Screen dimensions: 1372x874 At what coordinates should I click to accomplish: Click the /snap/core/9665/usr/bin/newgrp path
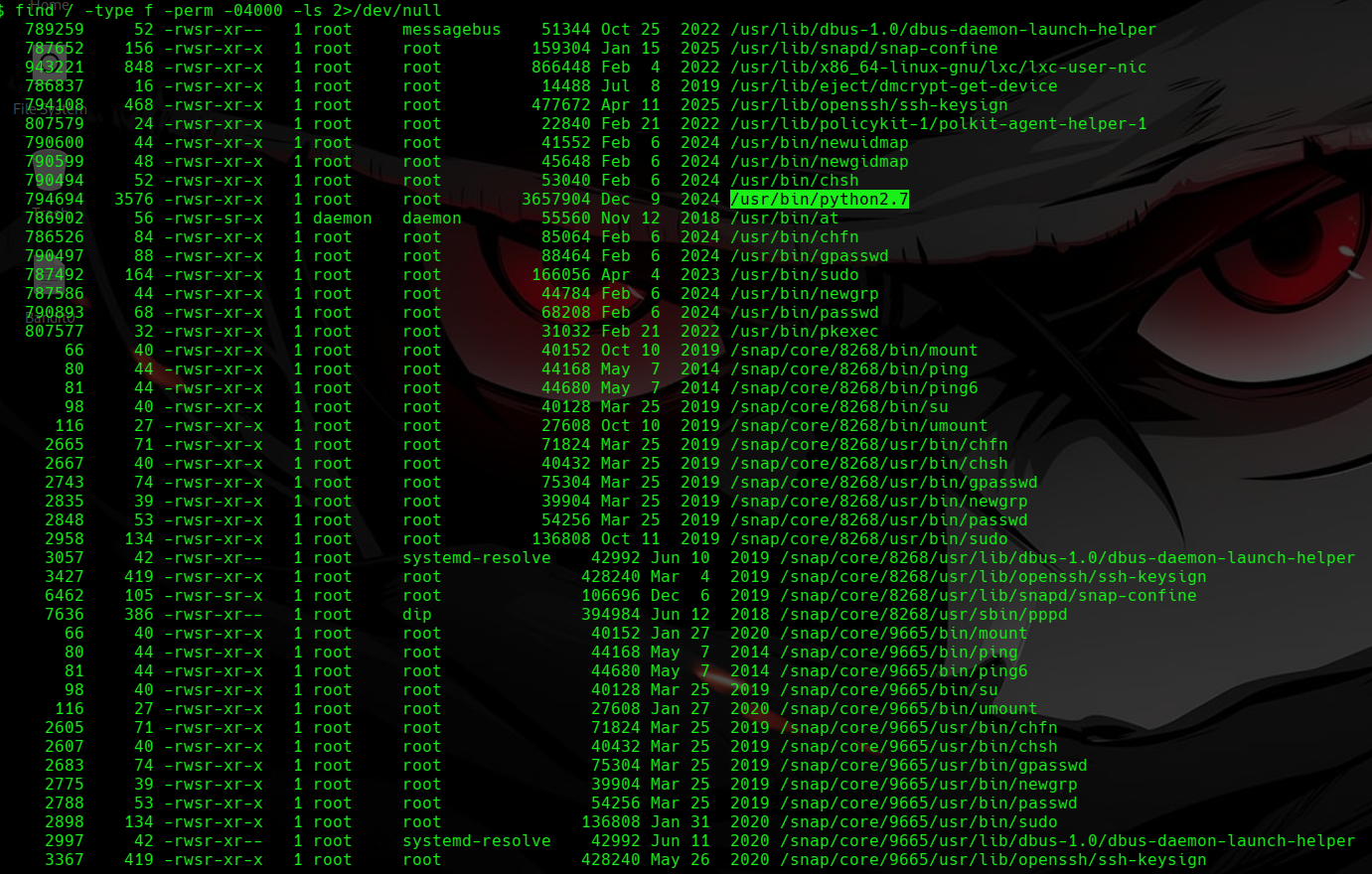click(929, 785)
